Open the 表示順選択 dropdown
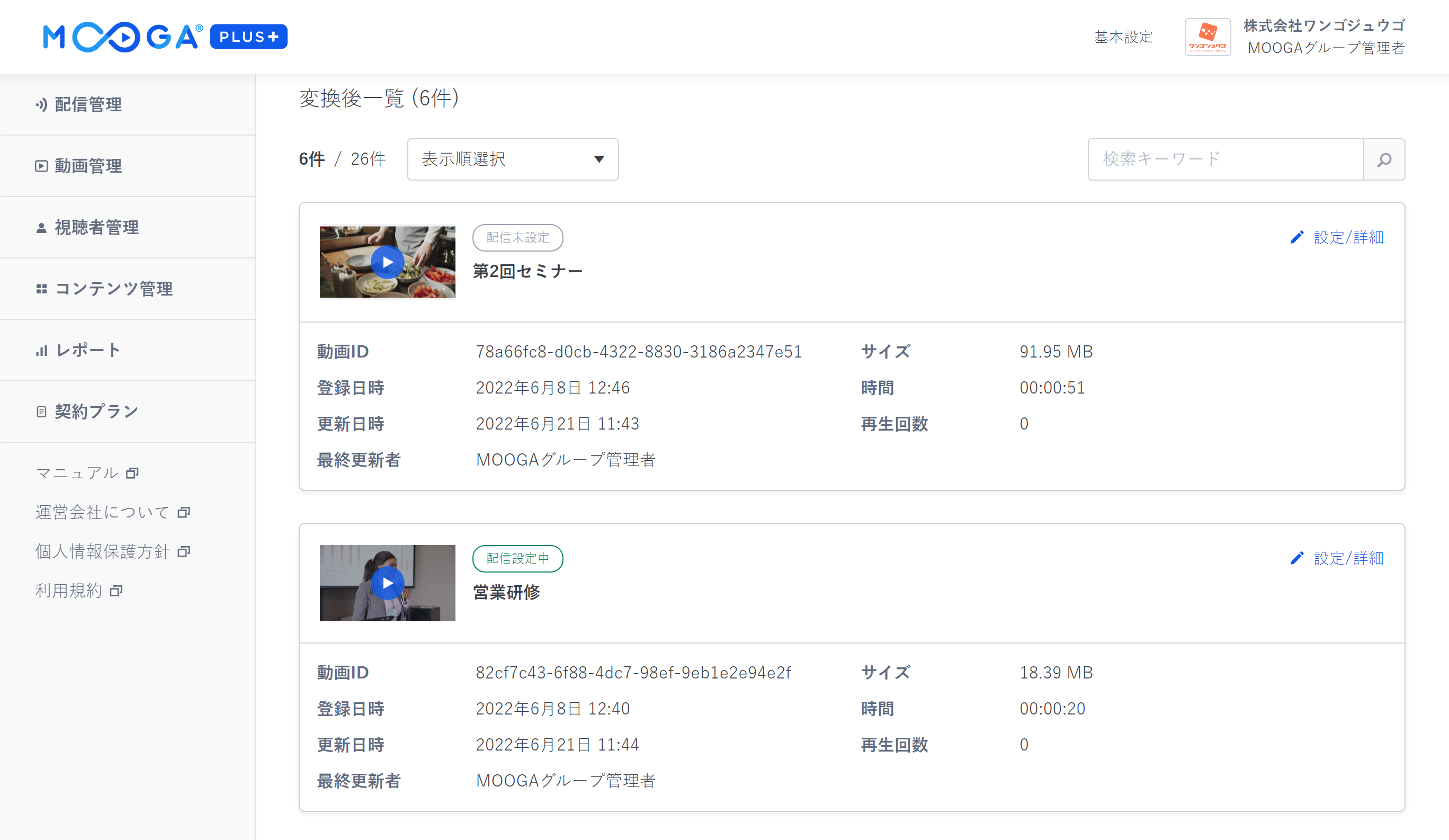Screen dimensions: 1449x840 tap(512, 159)
